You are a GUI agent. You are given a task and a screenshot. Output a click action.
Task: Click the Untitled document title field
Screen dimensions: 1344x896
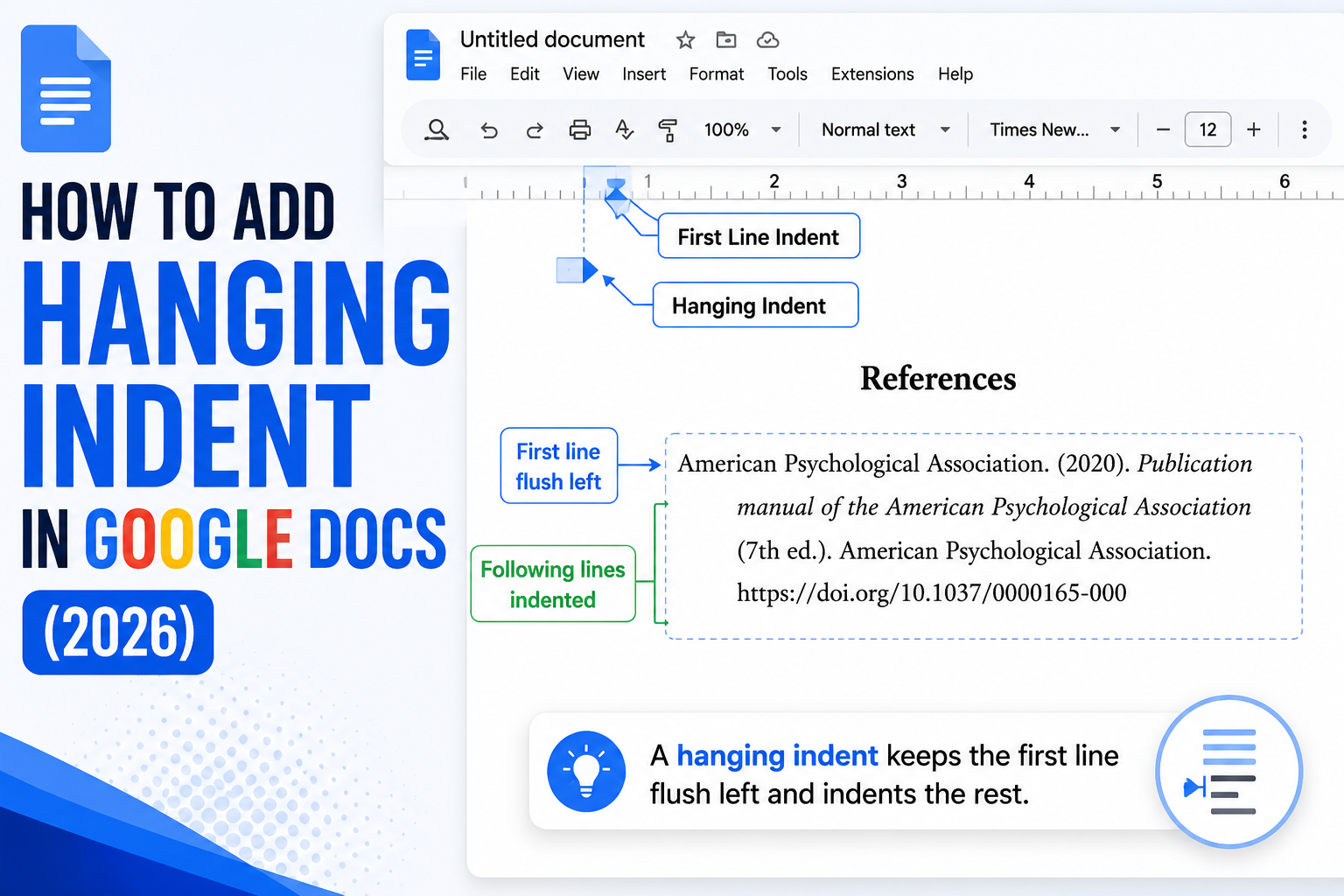552,39
